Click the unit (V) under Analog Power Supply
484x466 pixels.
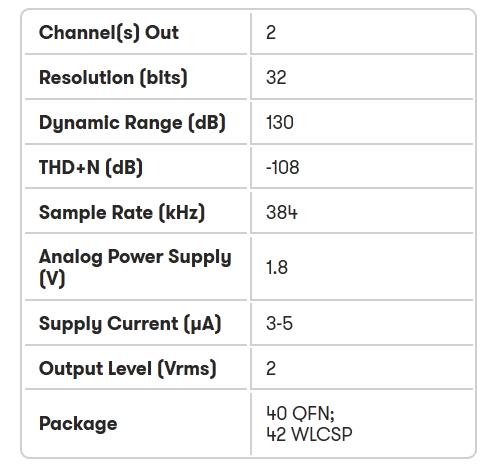(x=52, y=279)
